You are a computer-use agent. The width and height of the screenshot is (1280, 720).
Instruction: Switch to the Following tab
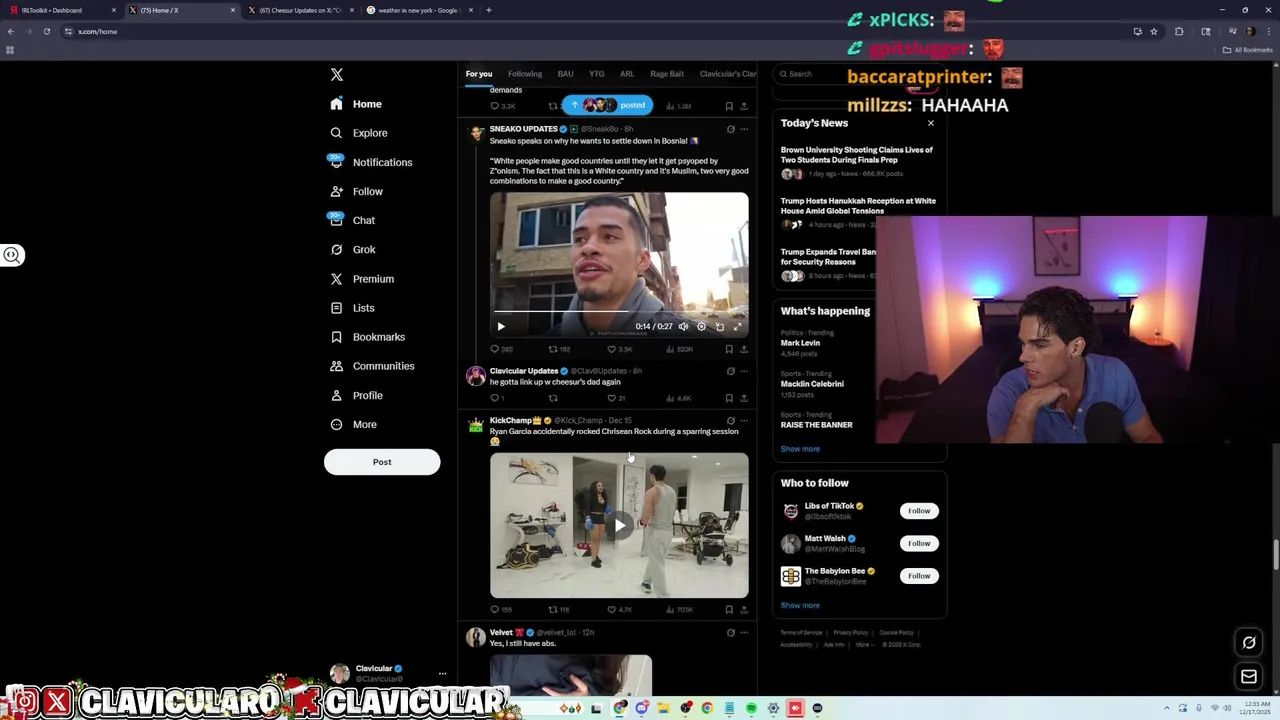click(525, 74)
